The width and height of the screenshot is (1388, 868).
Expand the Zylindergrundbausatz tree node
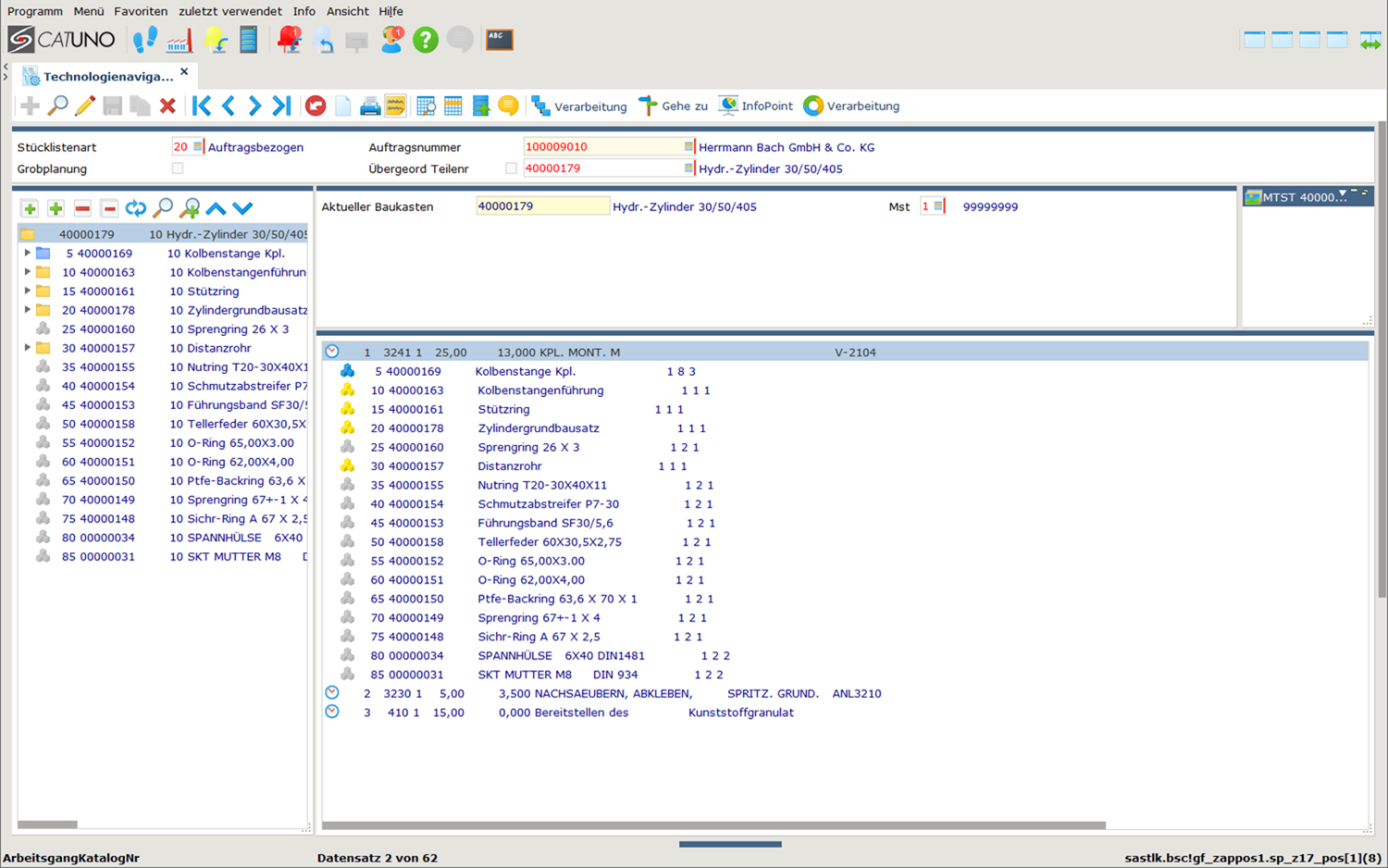point(28,310)
